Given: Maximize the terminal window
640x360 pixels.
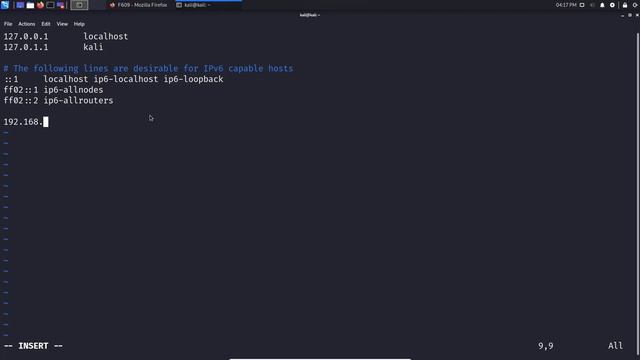Looking at the screenshot, I should [630, 15].
